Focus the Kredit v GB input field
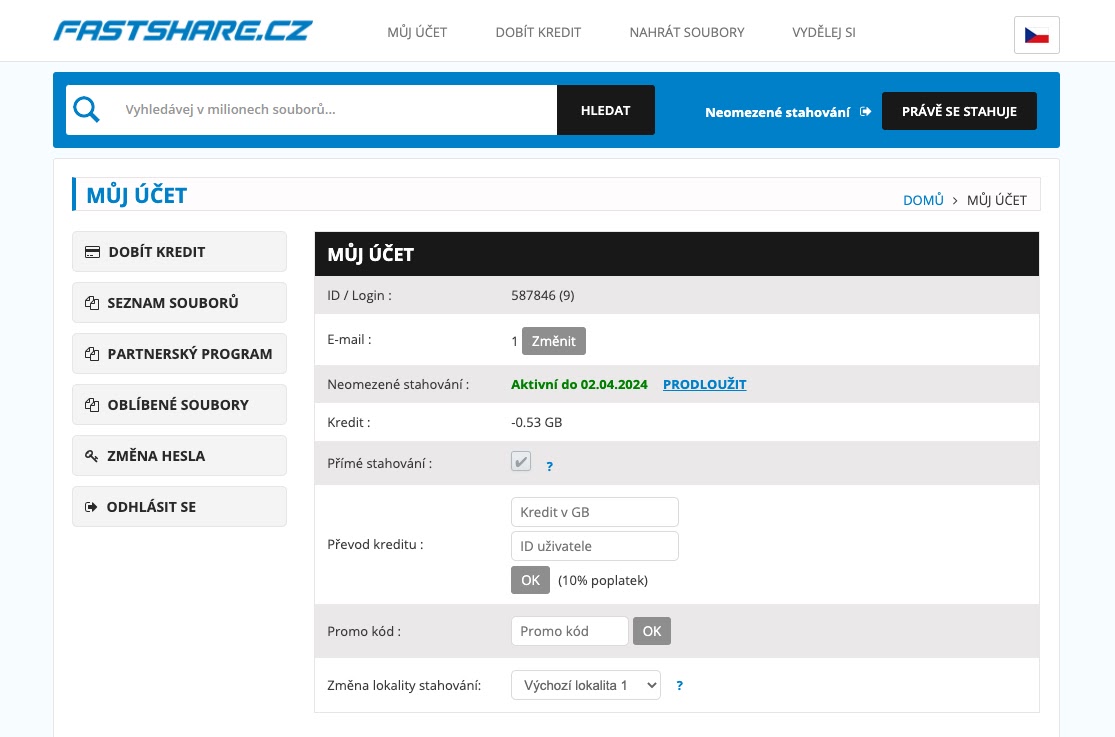This screenshot has width=1115, height=737. point(594,512)
